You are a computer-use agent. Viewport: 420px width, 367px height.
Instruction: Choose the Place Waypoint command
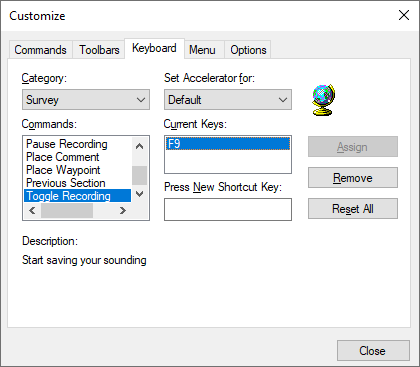[x=63, y=170]
